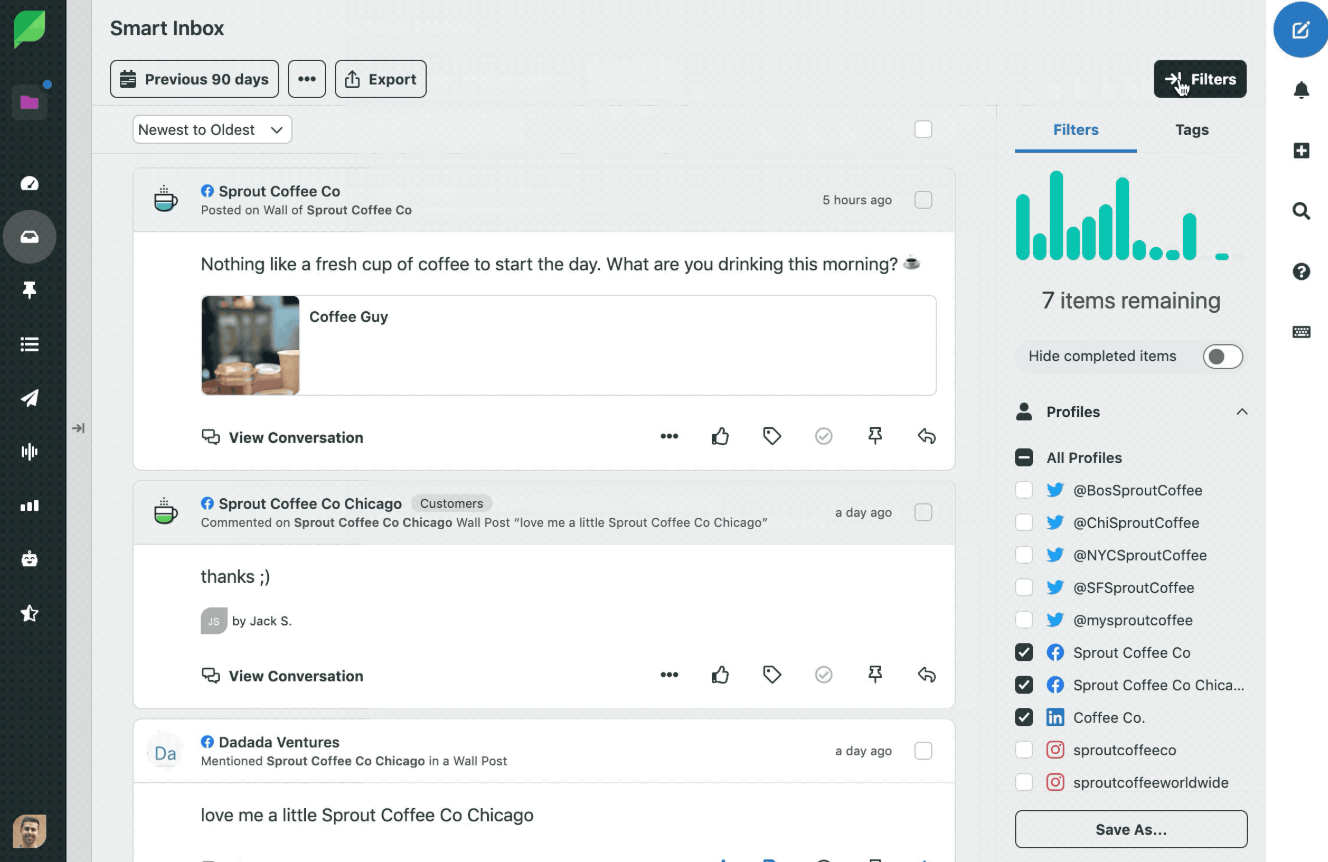
Task: Open notifications bell icon
Action: click(1301, 91)
